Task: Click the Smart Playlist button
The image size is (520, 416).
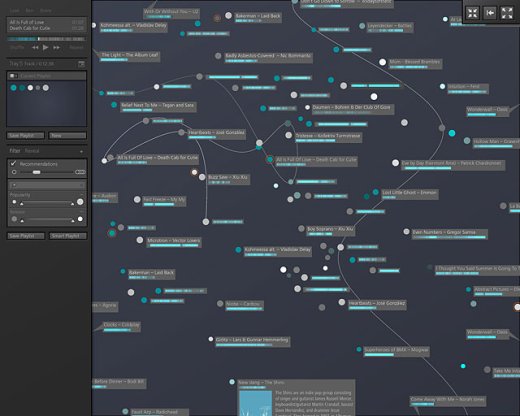Action: 68,236
